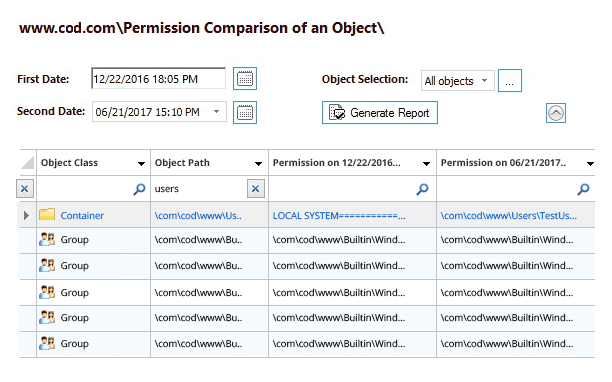Viewport: 612px width, 382px height.
Task: Open the Second Date dropdown arrow
Action: pyautogui.click(x=217, y=112)
